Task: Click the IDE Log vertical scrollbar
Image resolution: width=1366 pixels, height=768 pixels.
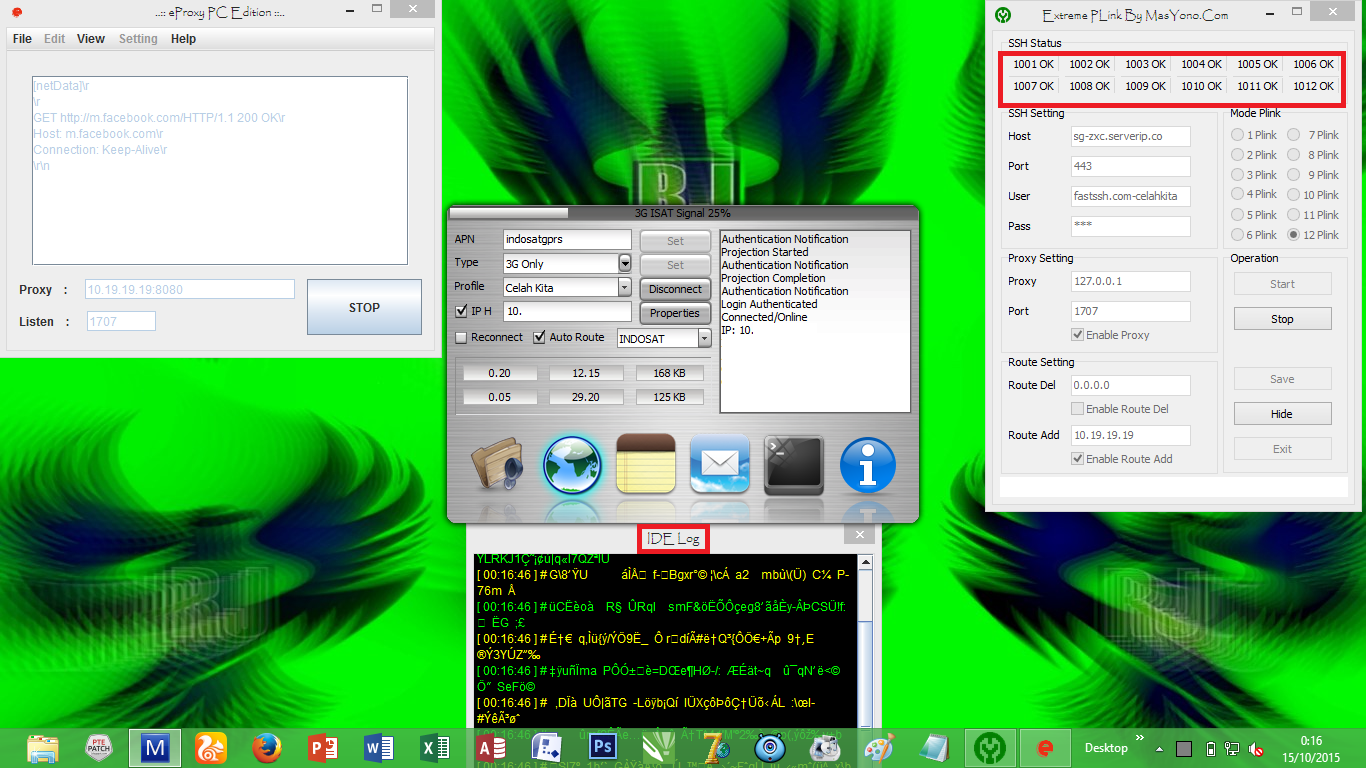Action: (866, 640)
